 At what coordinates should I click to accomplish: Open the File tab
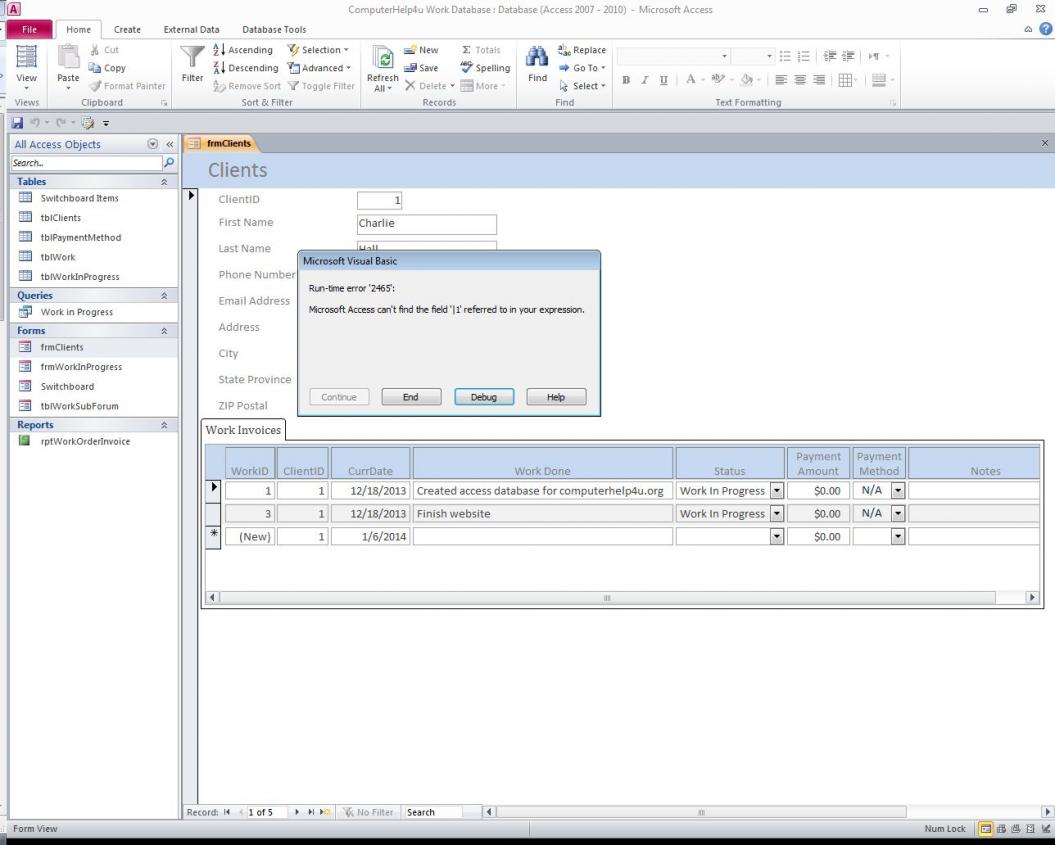(x=29, y=30)
